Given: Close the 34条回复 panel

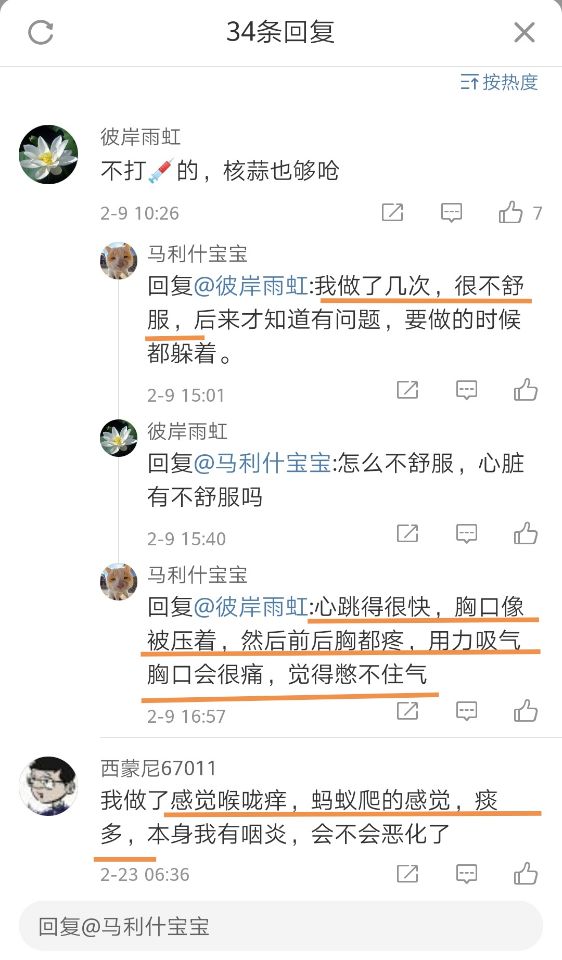Looking at the screenshot, I should click(524, 32).
